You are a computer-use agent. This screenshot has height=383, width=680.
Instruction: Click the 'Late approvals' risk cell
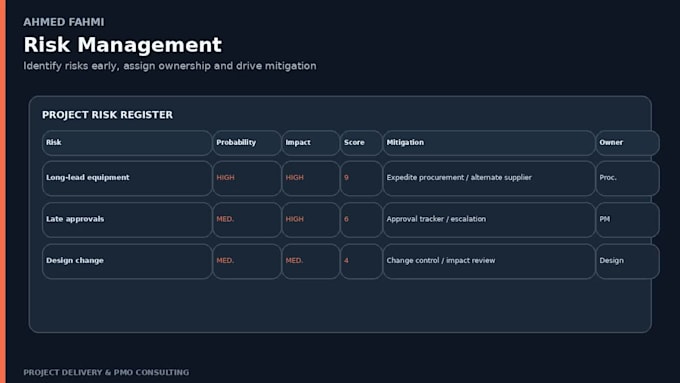coord(127,220)
